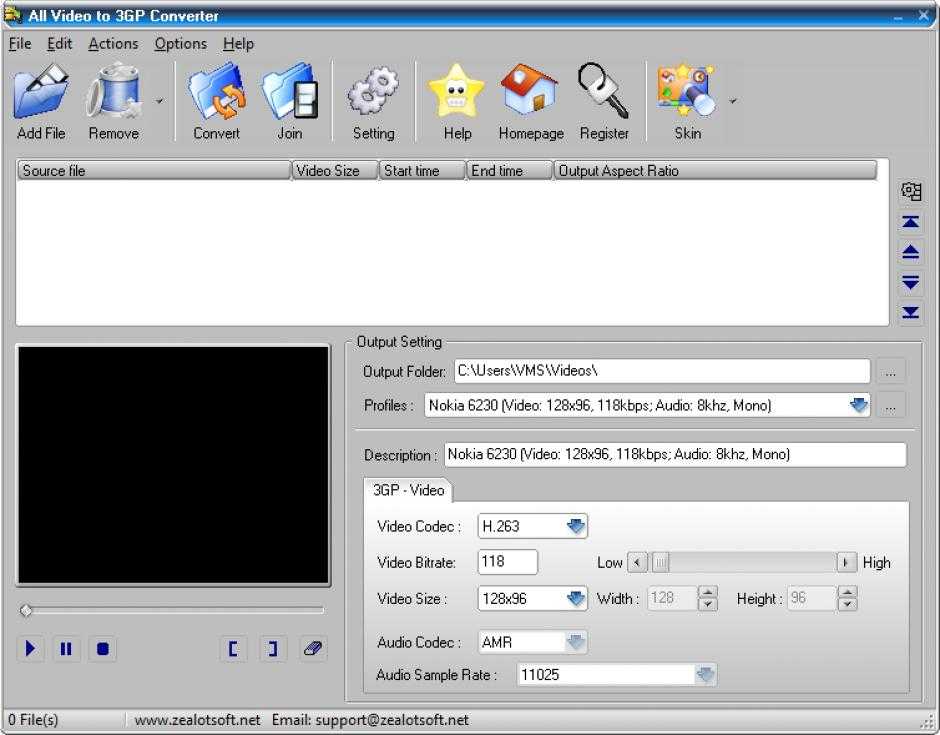The width and height of the screenshot is (940, 735).
Task: Click the file properties icon beside list
Action: (x=911, y=191)
